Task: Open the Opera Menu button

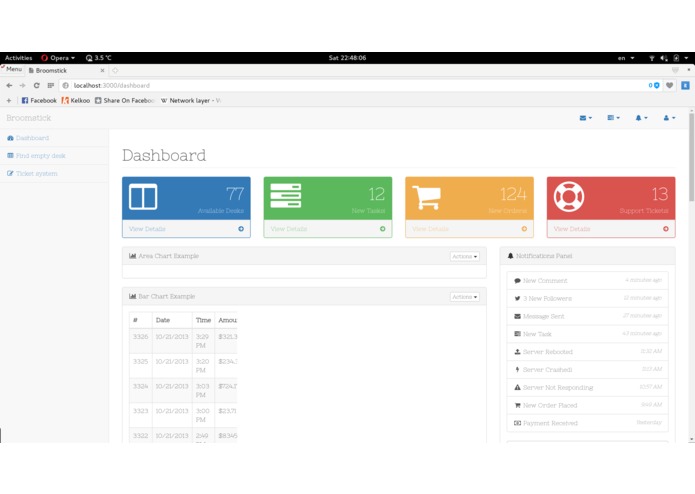Action: pyautogui.click(x=12, y=70)
